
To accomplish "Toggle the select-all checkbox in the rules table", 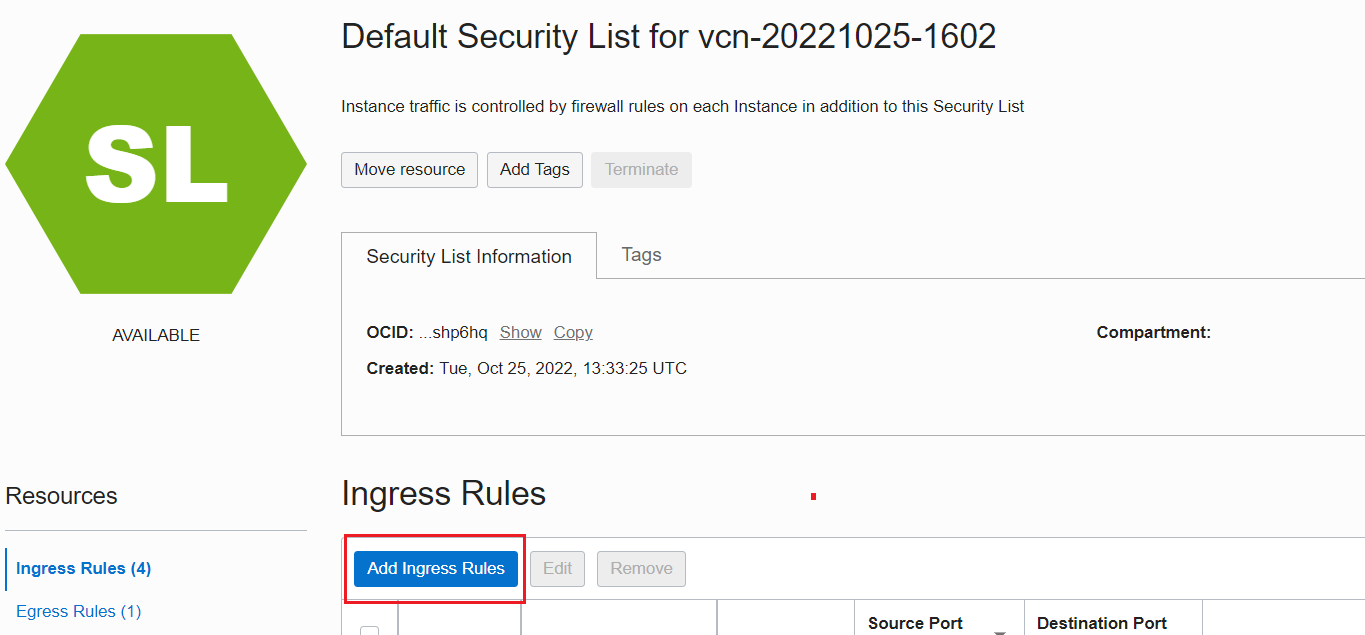I will point(370,630).
